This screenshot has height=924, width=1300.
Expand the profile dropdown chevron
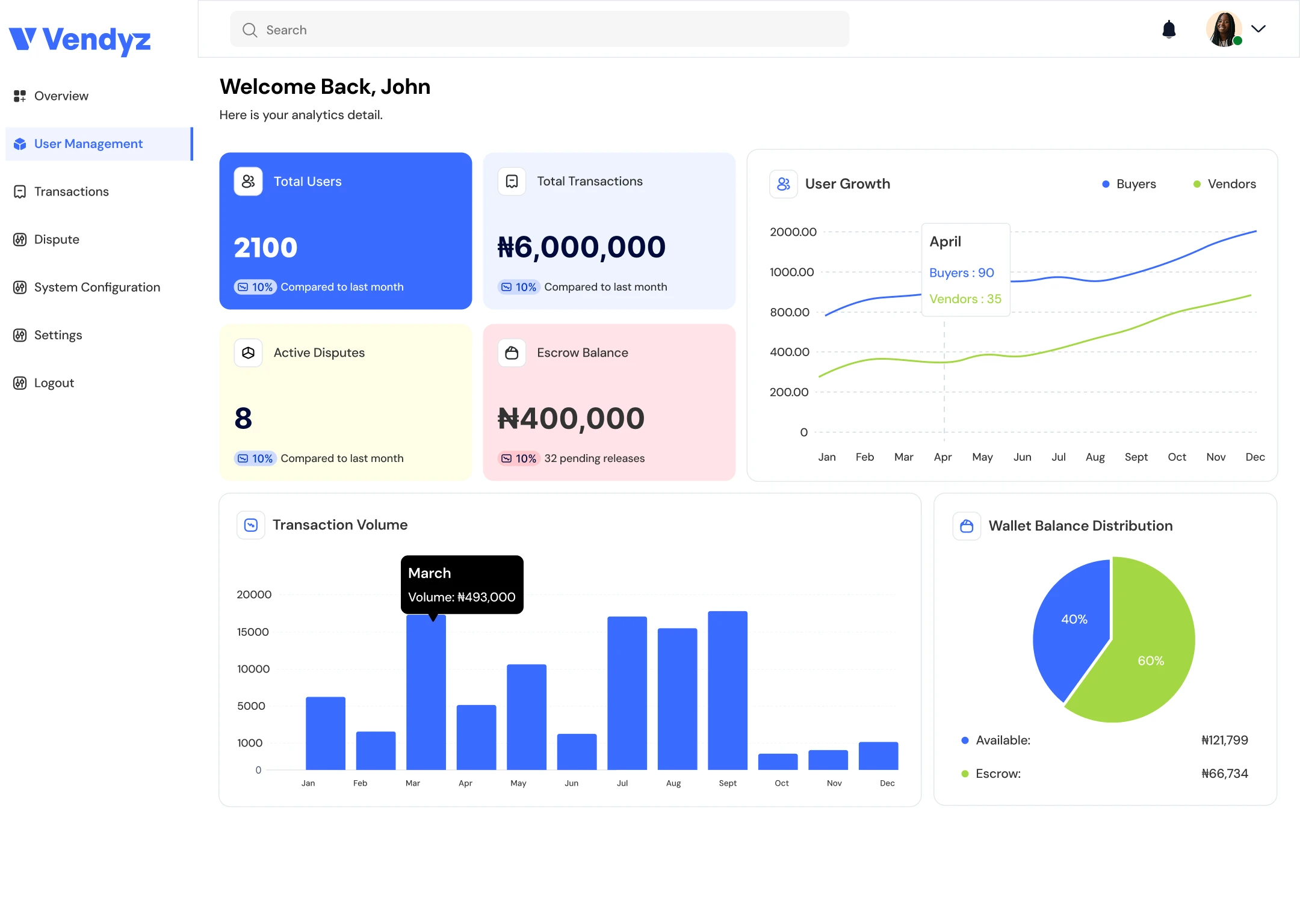(x=1258, y=28)
